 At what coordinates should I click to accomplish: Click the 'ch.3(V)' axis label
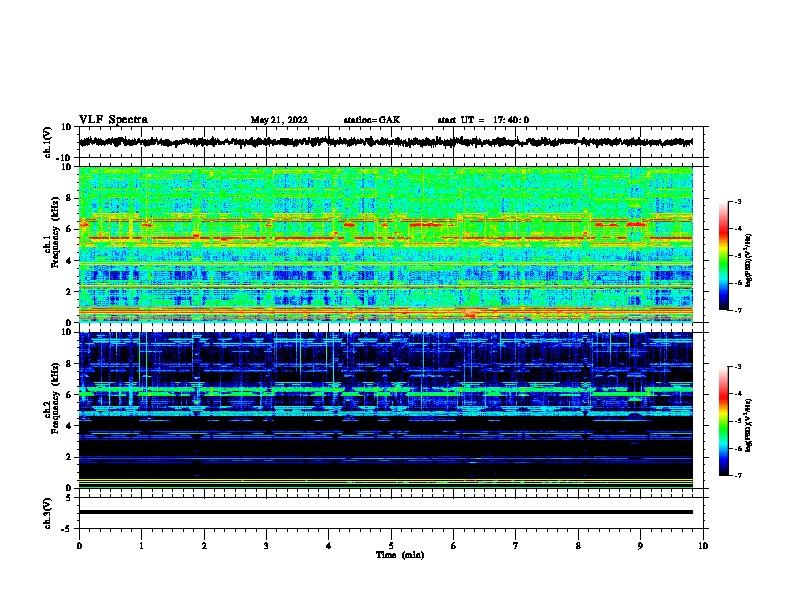(x=48, y=513)
